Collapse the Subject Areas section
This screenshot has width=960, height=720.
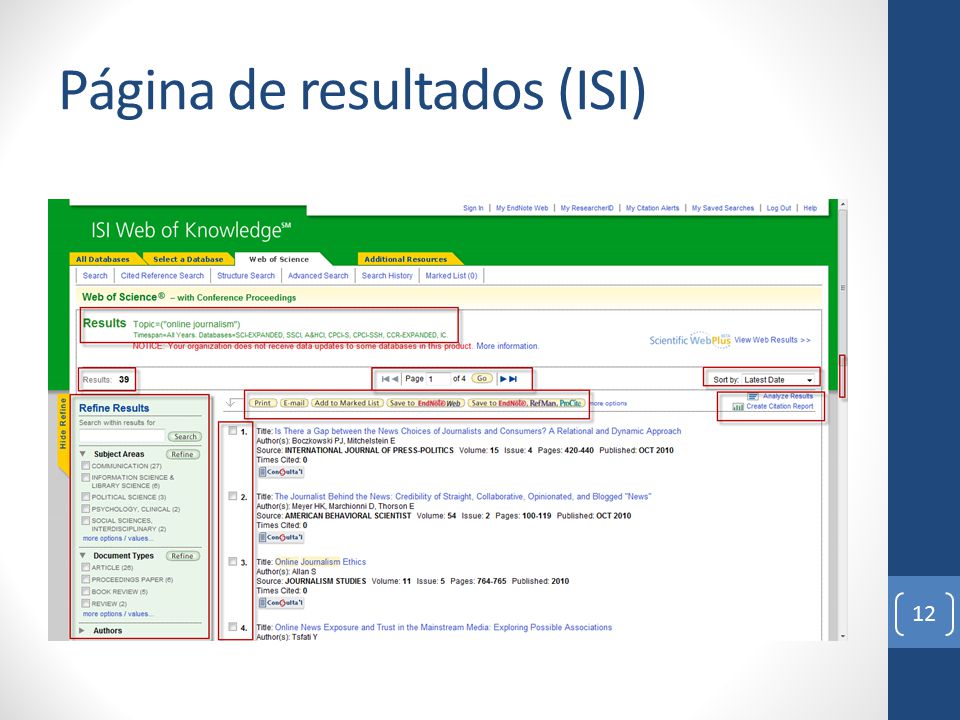83,454
